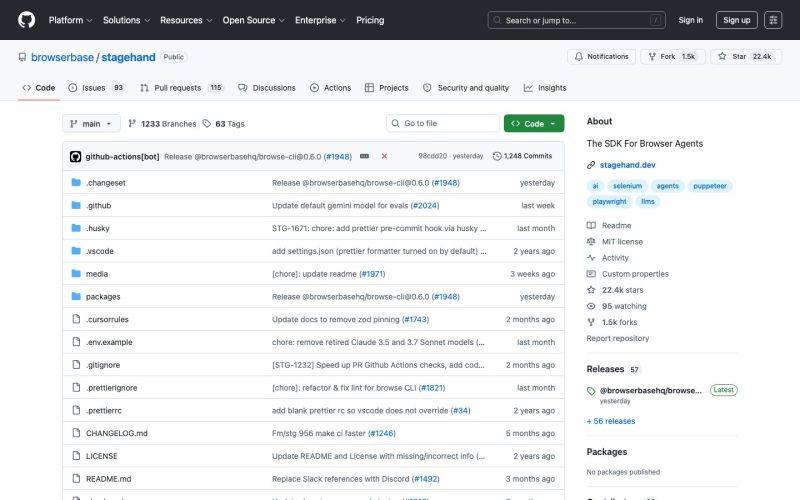Open the Solutions dropdown menu

(127, 20)
